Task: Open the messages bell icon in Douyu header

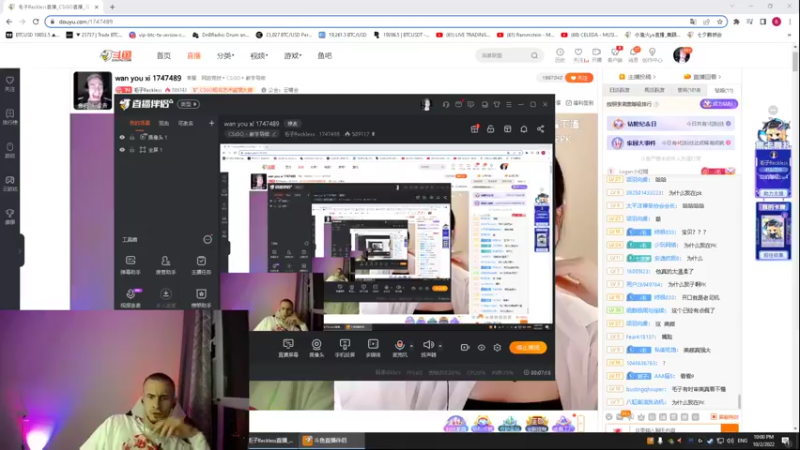Action: [x=633, y=55]
